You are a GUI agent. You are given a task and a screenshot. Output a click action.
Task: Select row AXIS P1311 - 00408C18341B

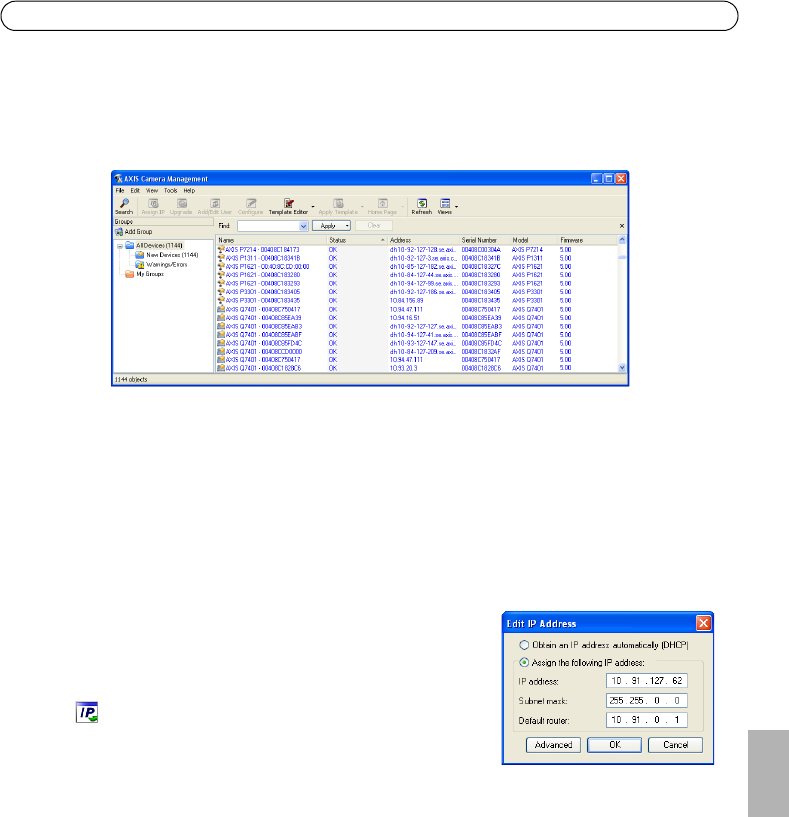417,258
